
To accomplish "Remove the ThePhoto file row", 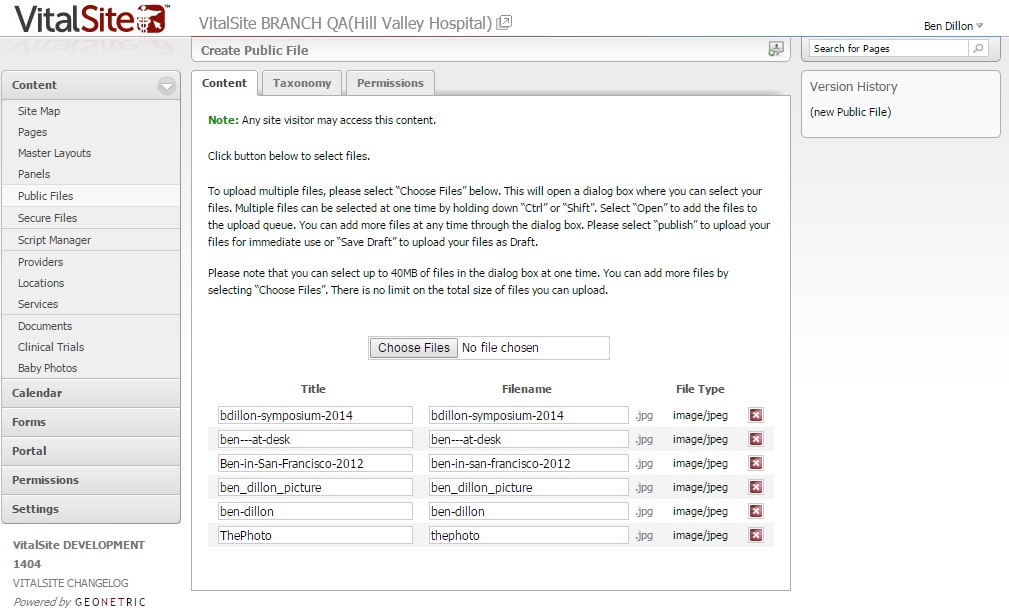I will point(756,535).
